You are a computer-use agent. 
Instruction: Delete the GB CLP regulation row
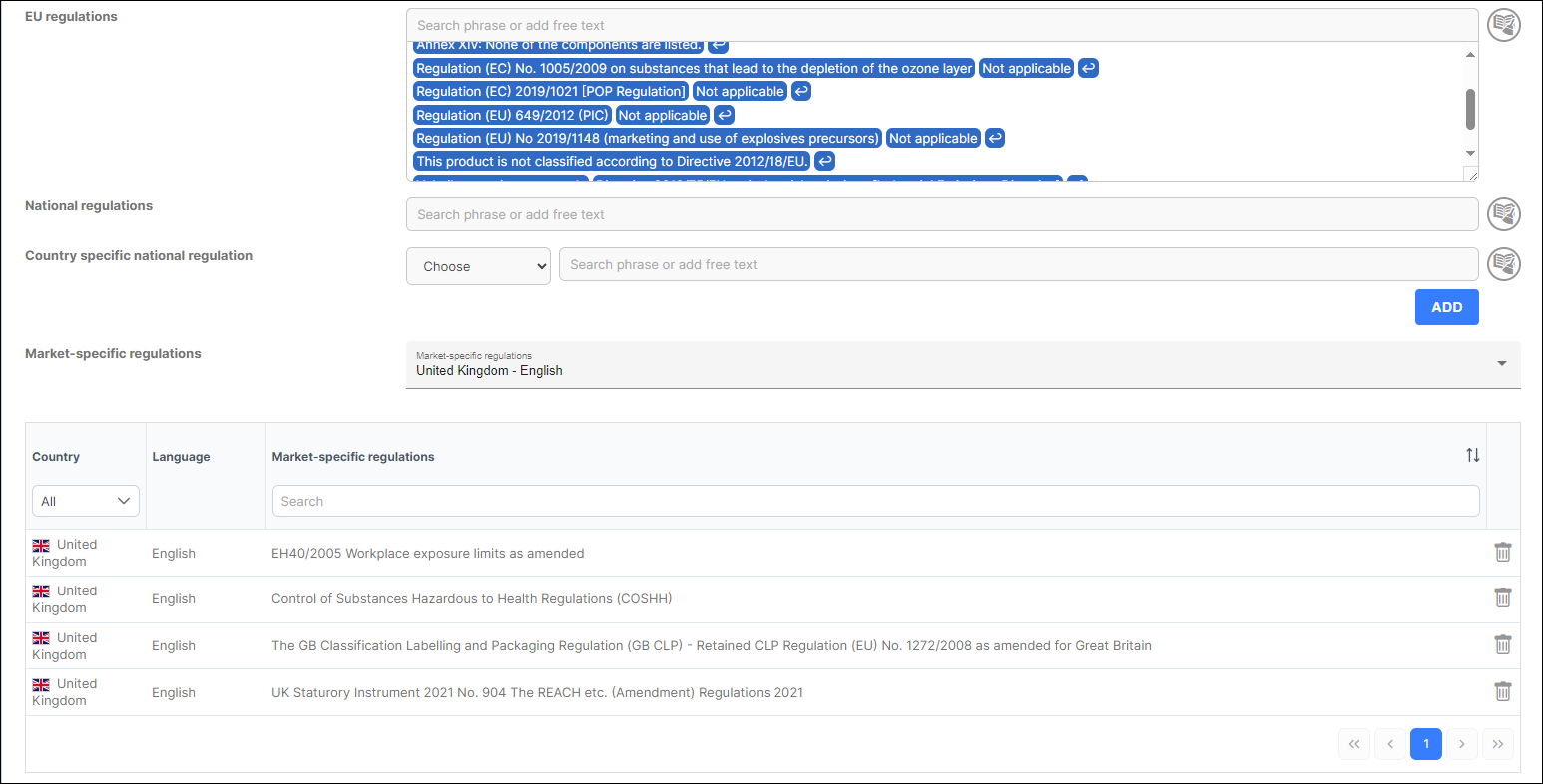[x=1502, y=645]
